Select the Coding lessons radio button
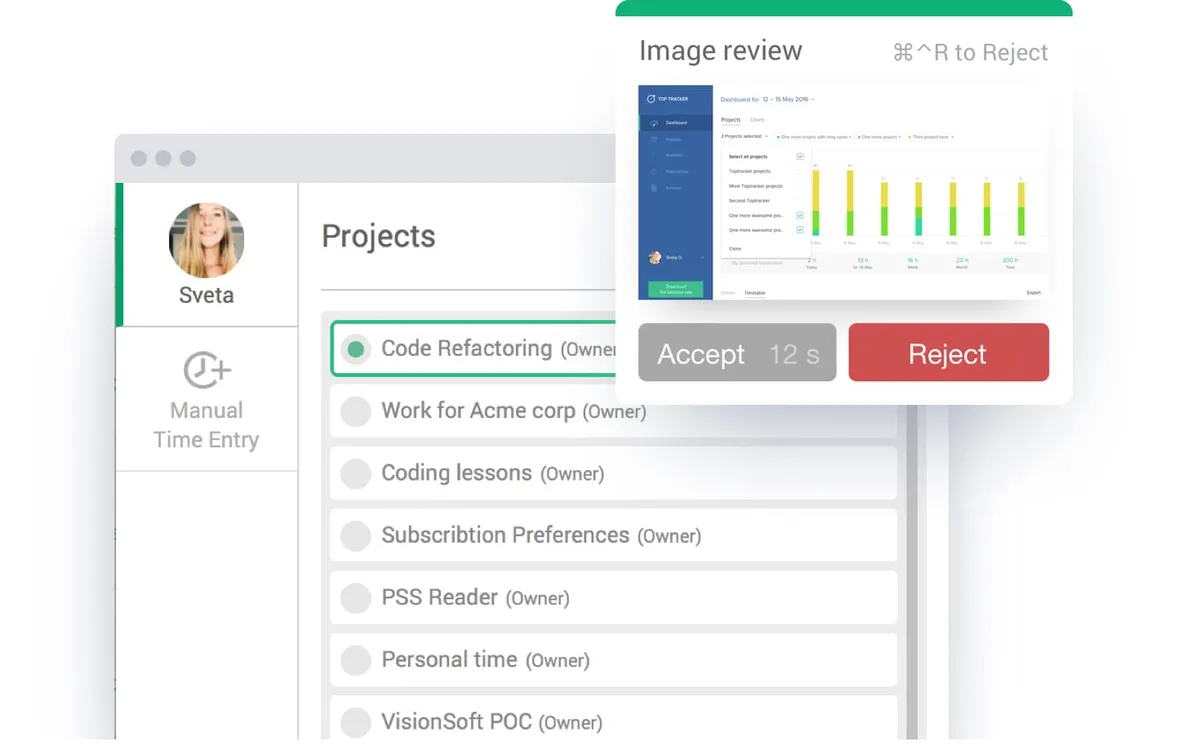Screen dimensions: 1200x746 point(355,473)
